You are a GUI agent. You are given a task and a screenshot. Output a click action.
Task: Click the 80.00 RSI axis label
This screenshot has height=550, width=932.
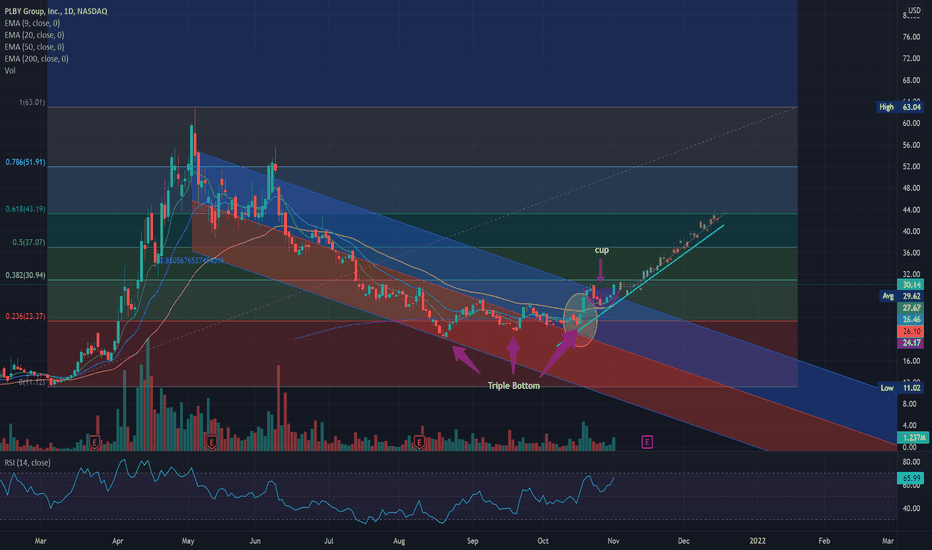coord(911,462)
